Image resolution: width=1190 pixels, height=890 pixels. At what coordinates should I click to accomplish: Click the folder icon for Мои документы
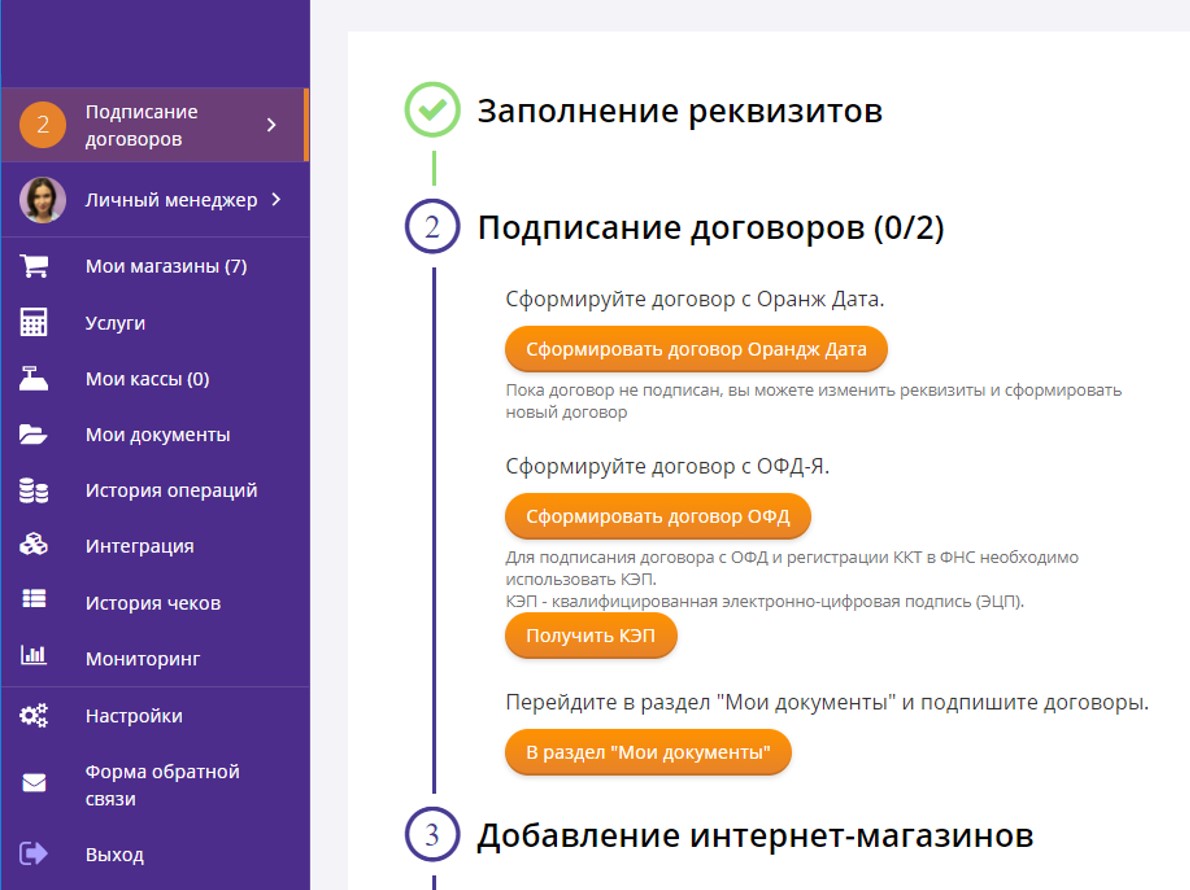(33, 434)
